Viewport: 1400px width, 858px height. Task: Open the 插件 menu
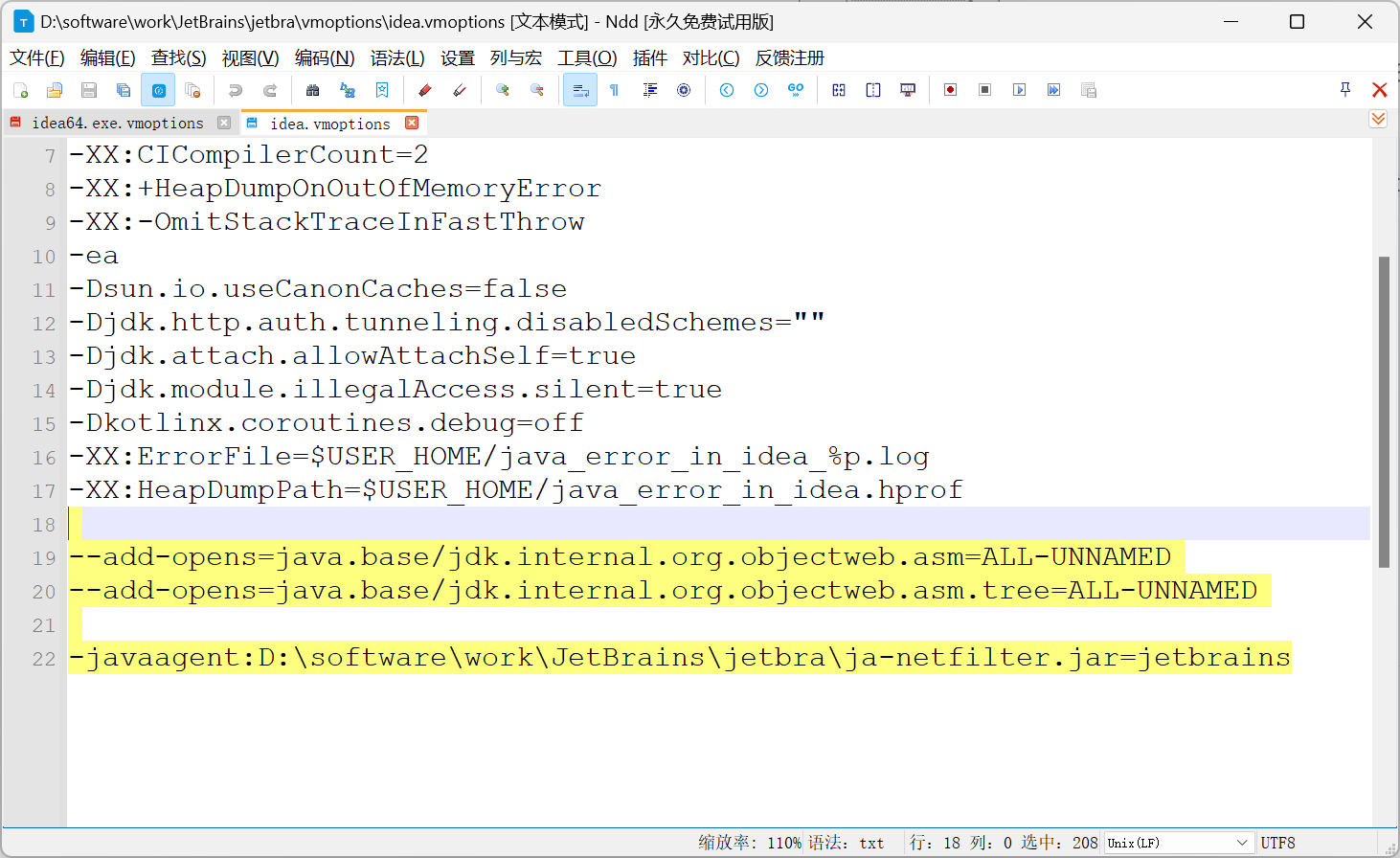tap(650, 58)
